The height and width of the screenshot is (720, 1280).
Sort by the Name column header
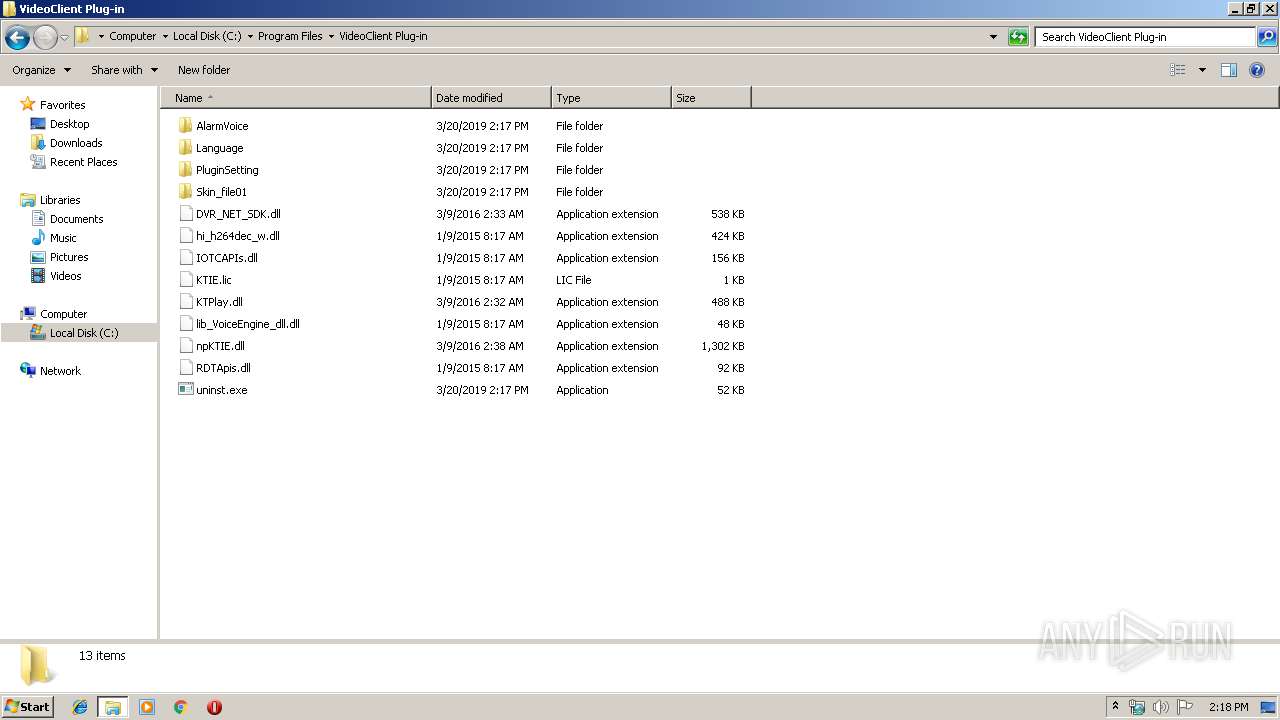click(296, 98)
